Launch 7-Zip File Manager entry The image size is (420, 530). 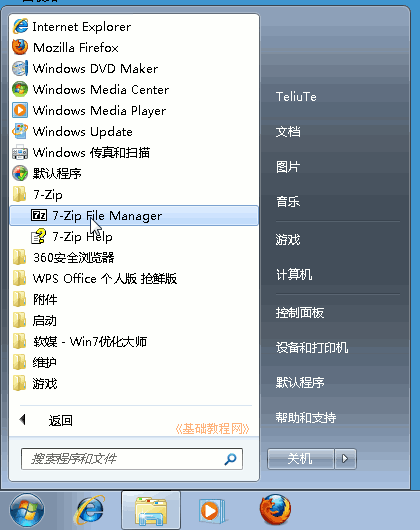pos(134,216)
